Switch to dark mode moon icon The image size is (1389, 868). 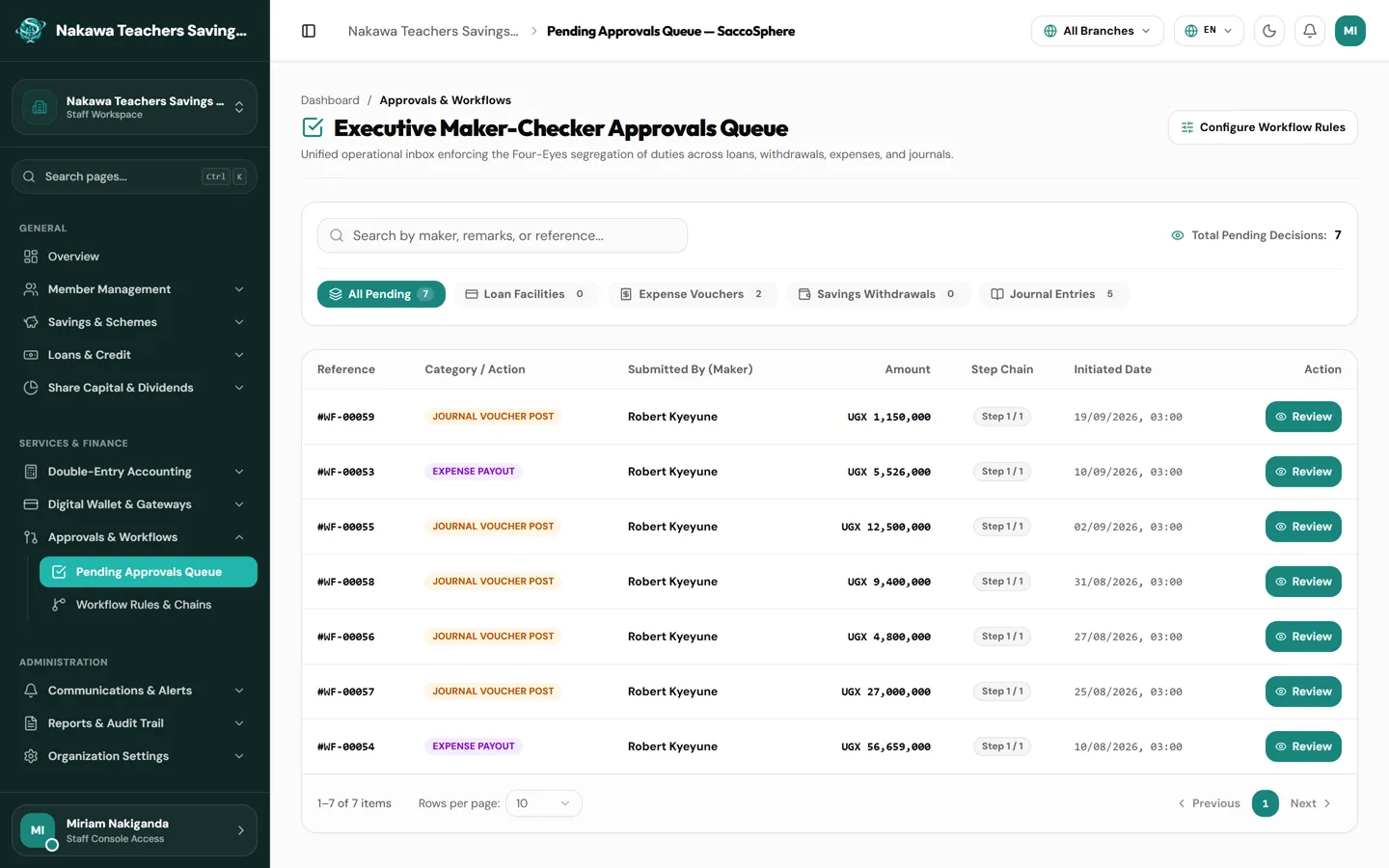coord(1269,31)
